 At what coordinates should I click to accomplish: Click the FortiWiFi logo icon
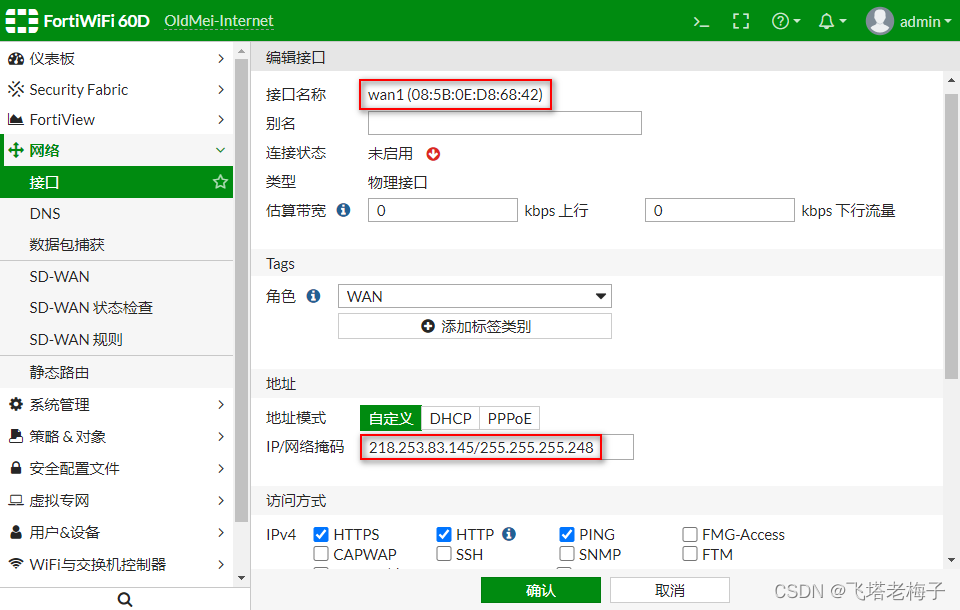(21, 21)
